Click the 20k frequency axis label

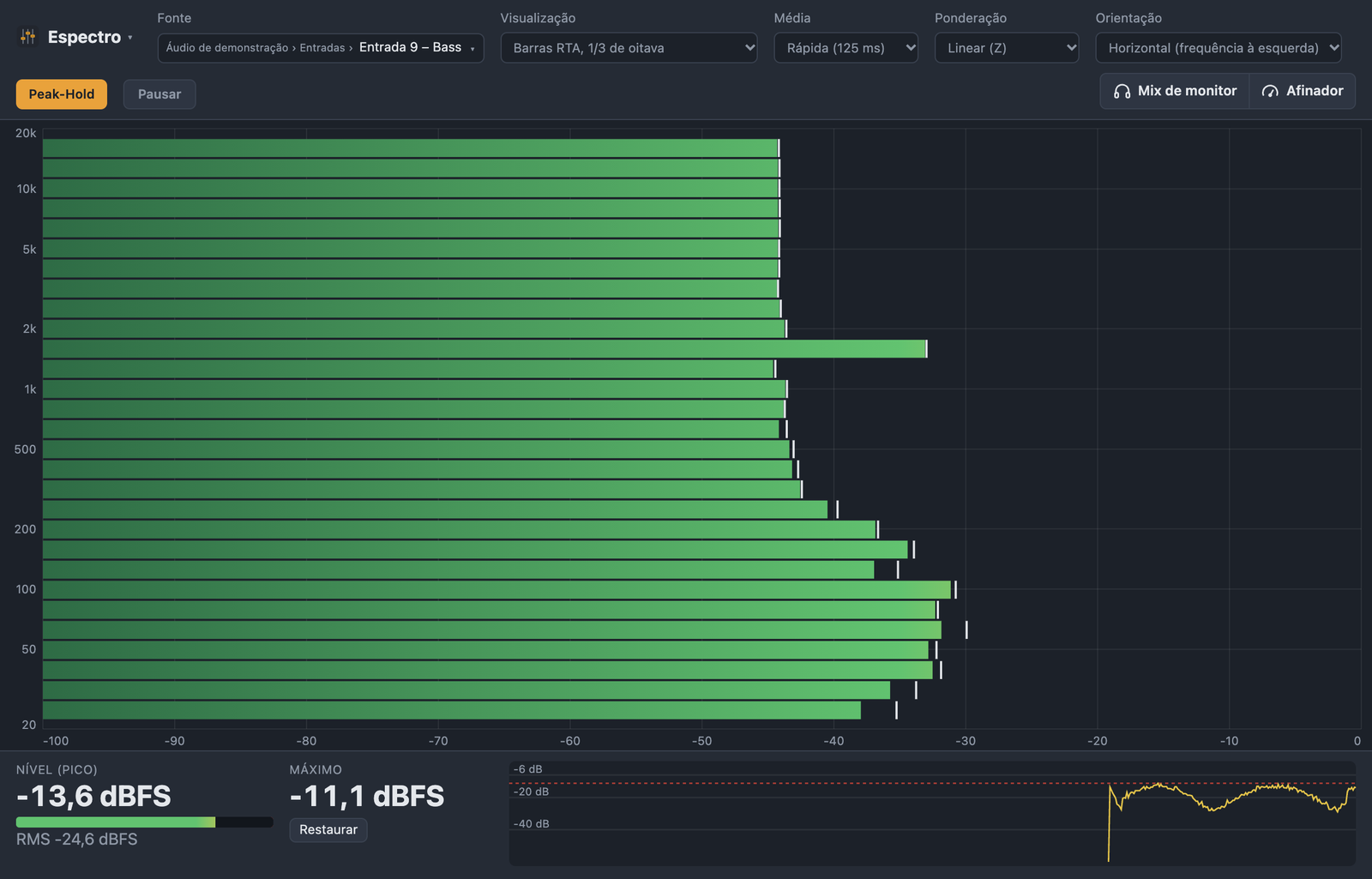[x=26, y=134]
